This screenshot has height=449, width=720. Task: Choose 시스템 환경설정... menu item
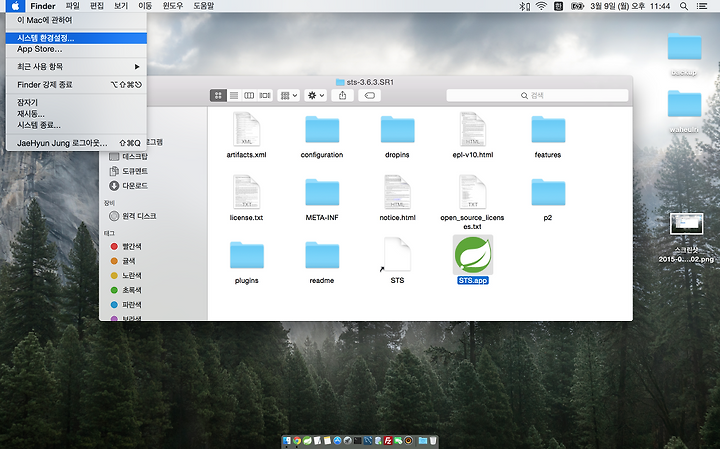point(76,38)
